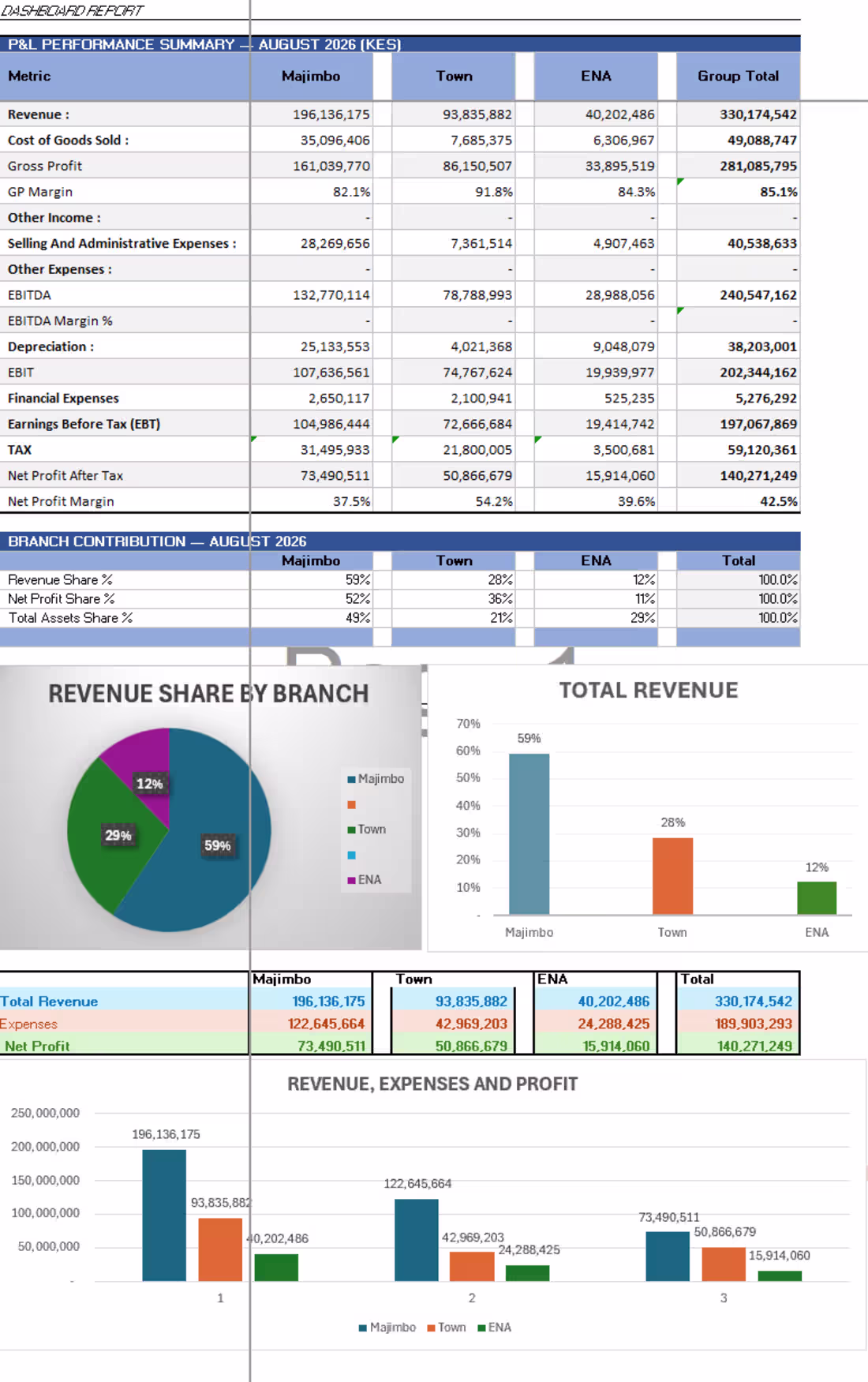Screen dimensions: 868x1382
Task: Select 'Selling And Administrative Expenses :' label
Action: point(122,243)
